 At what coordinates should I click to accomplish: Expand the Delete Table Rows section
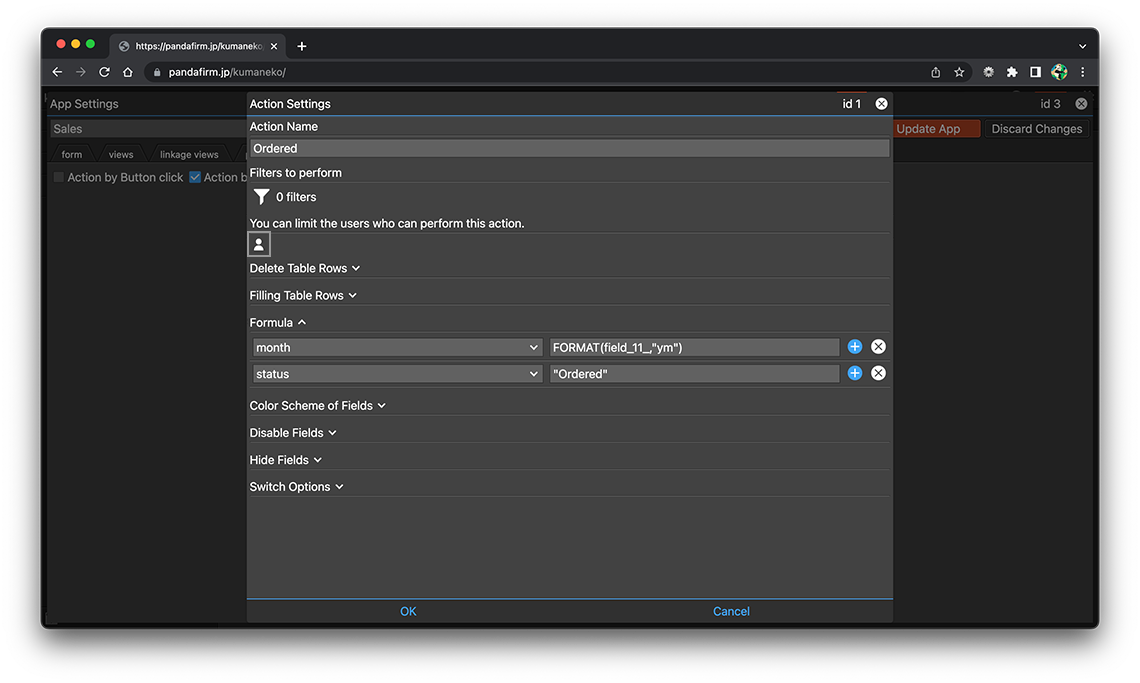point(304,268)
